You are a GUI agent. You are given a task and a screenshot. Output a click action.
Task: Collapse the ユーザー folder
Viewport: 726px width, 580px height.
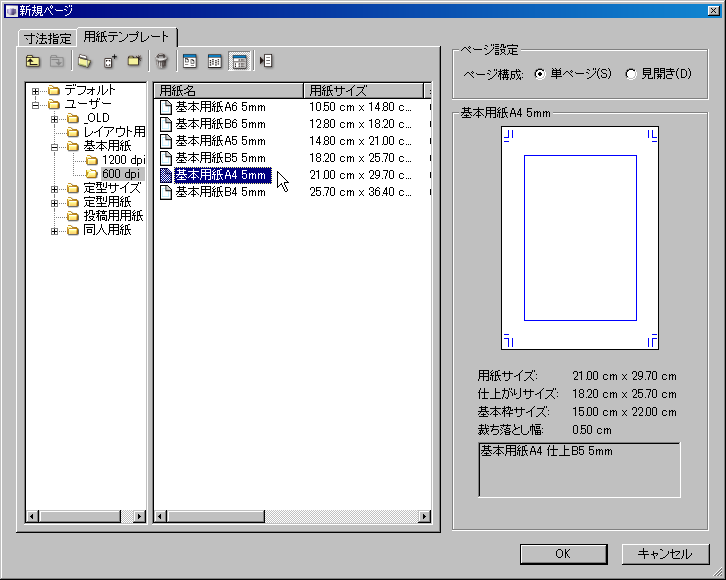pos(35,105)
